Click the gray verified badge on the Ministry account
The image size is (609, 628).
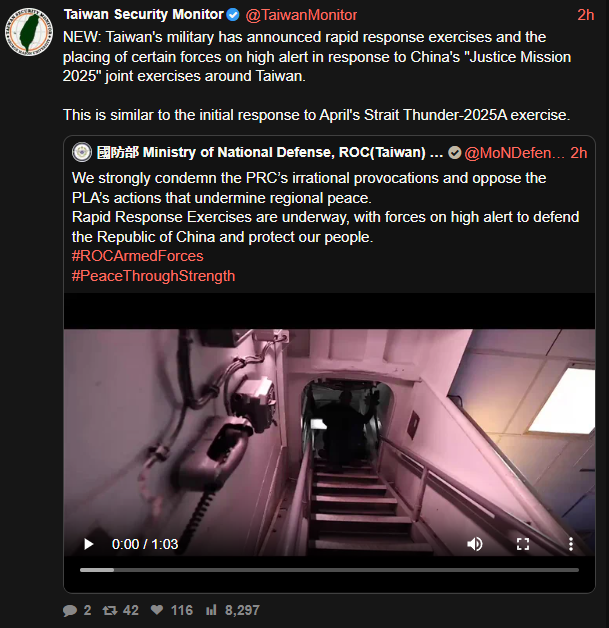point(454,153)
